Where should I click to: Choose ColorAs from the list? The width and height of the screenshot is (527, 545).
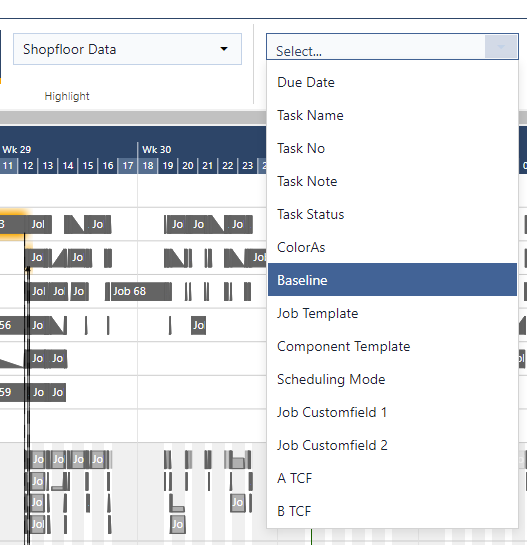click(x=392, y=247)
